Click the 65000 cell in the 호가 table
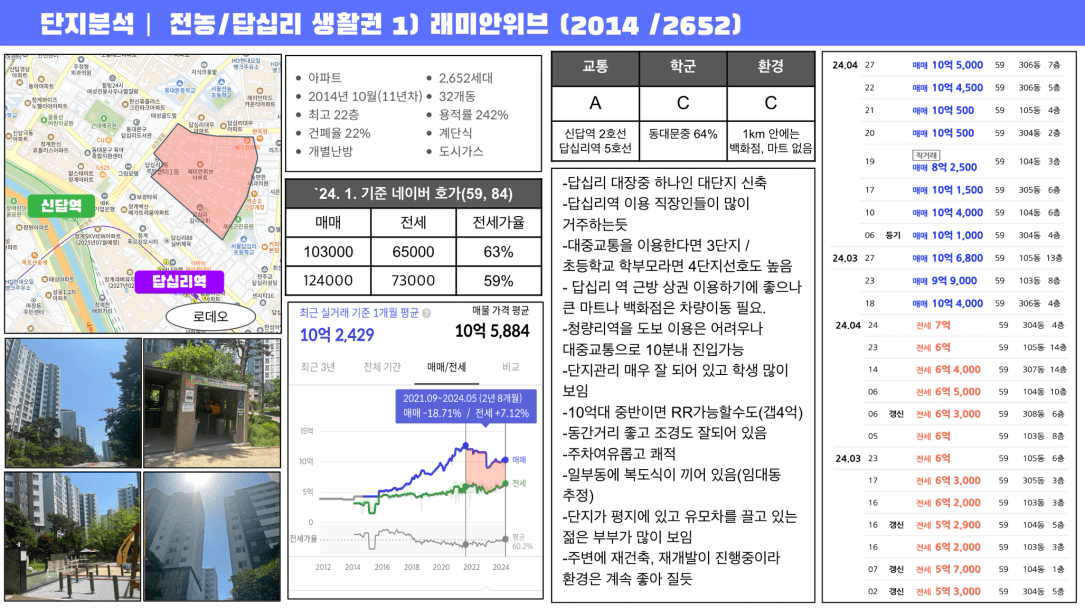This screenshot has width=1085, height=609. click(x=413, y=252)
